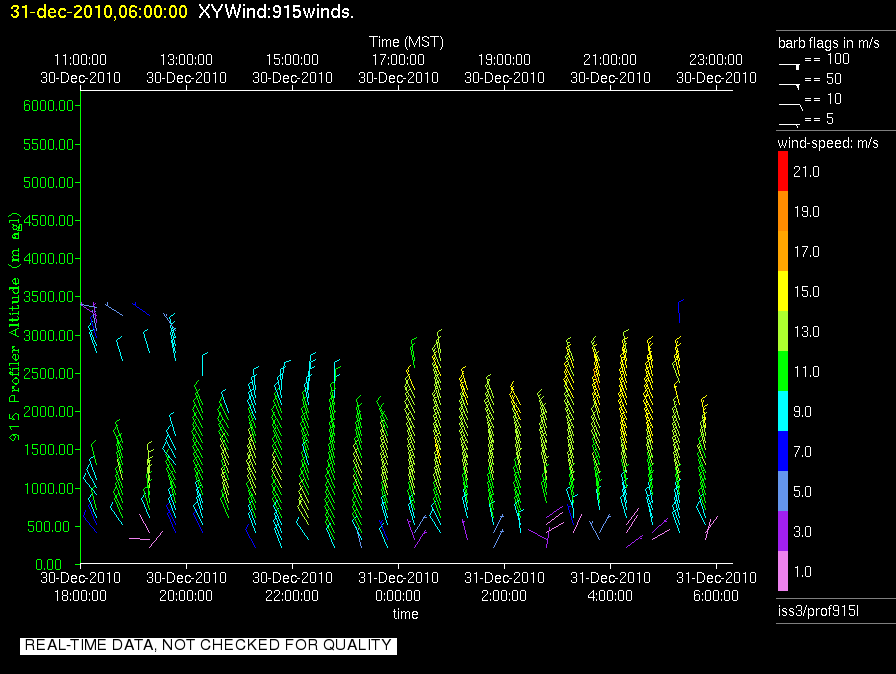
Task: Click the 100 m/s barb flag symbol
Action: tap(790, 64)
